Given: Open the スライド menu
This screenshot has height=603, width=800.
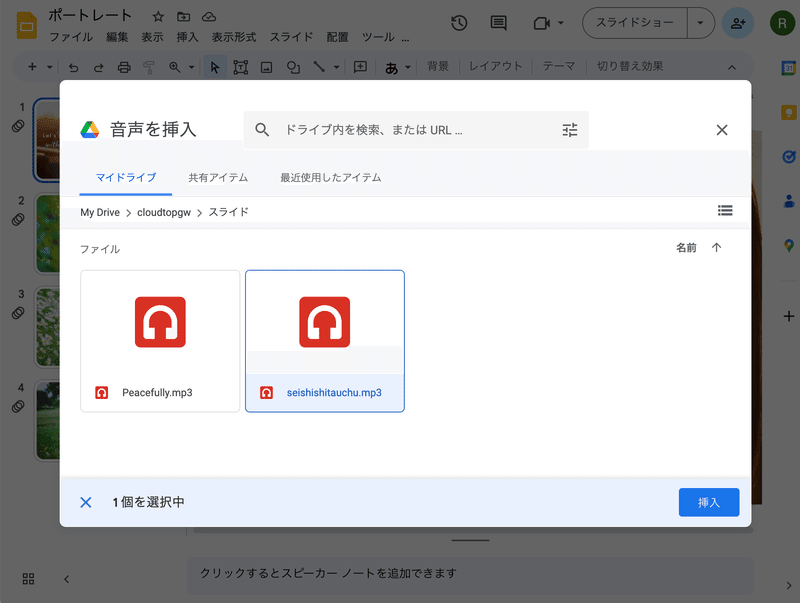Looking at the screenshot, I should click(291, 37).
